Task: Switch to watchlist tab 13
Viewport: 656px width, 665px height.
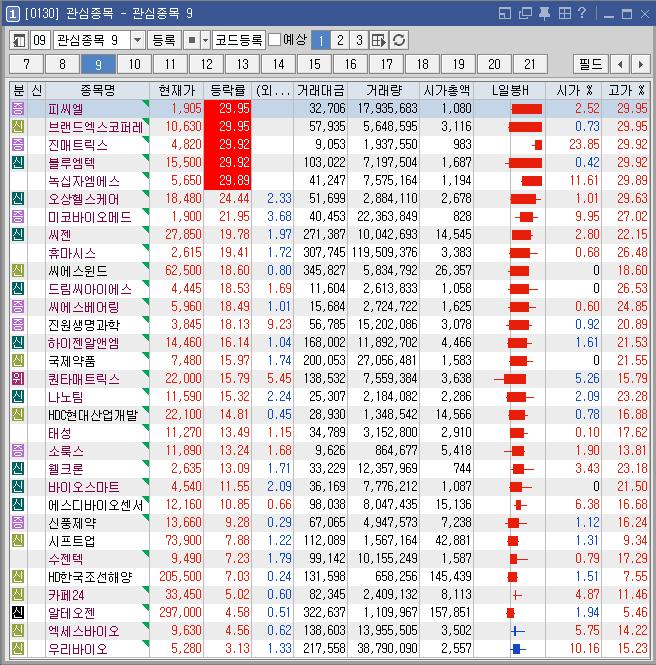Action: tap(243, 64)
